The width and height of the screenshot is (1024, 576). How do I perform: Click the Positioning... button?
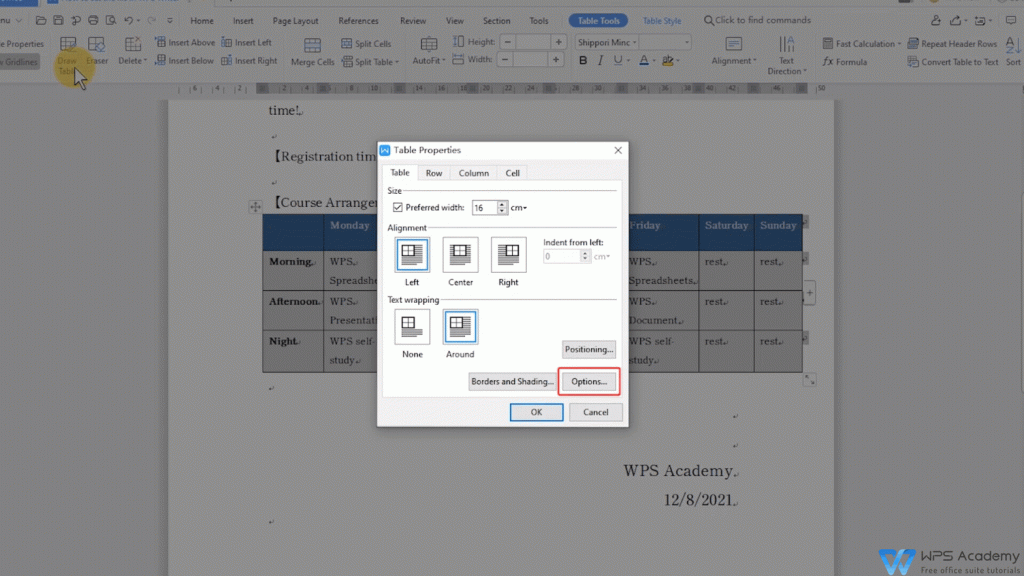click(589, 349)
